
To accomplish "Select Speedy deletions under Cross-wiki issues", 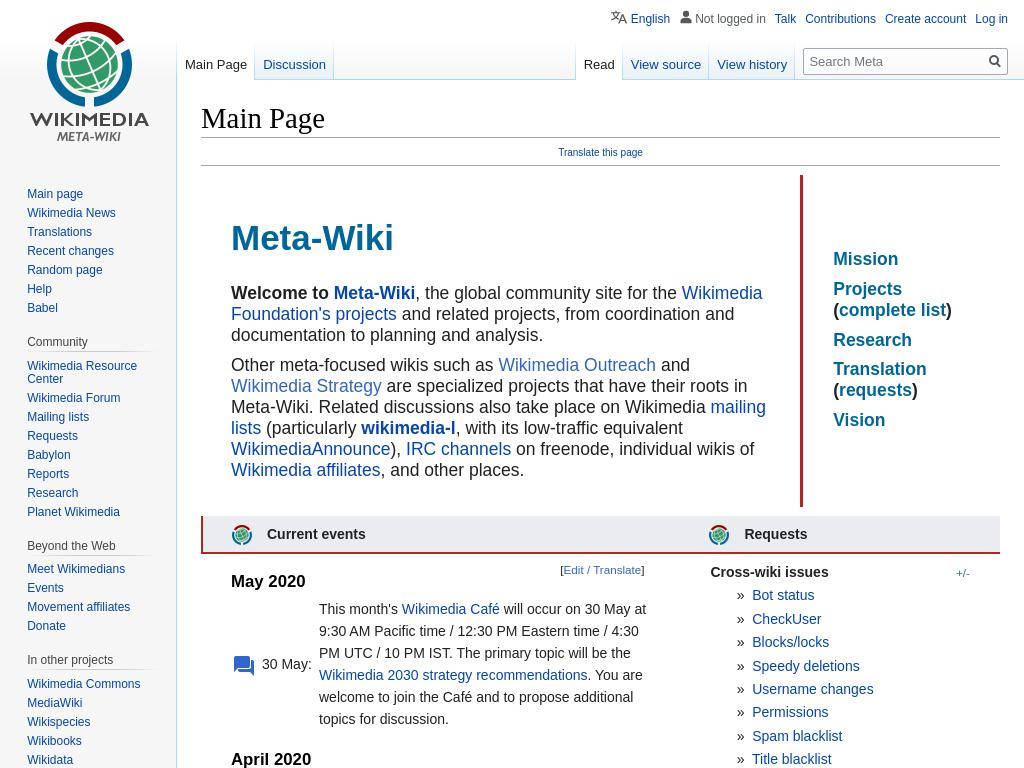I will tap(805, 666).
